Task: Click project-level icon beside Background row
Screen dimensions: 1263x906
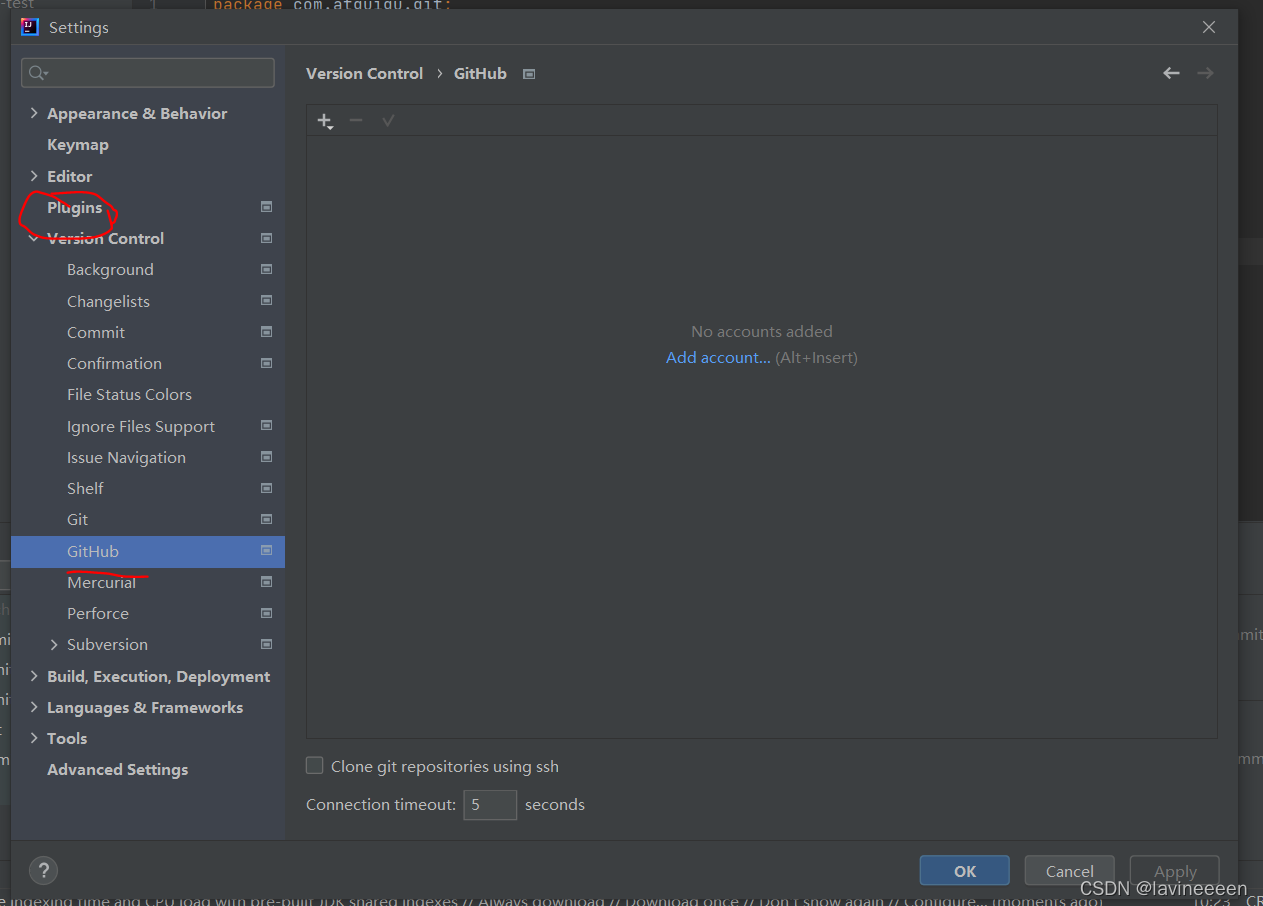Action: (266, 269)
